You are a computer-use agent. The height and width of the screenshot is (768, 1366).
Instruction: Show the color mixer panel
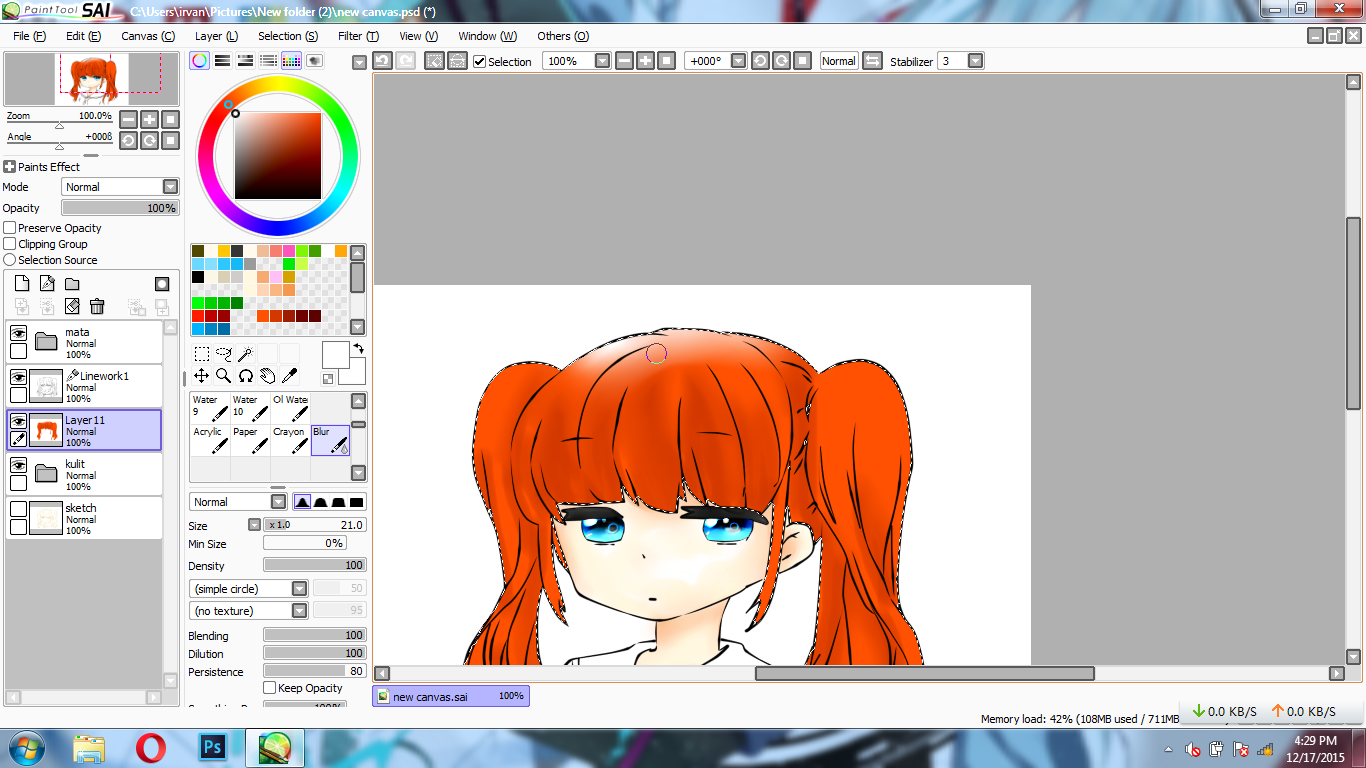268,61
